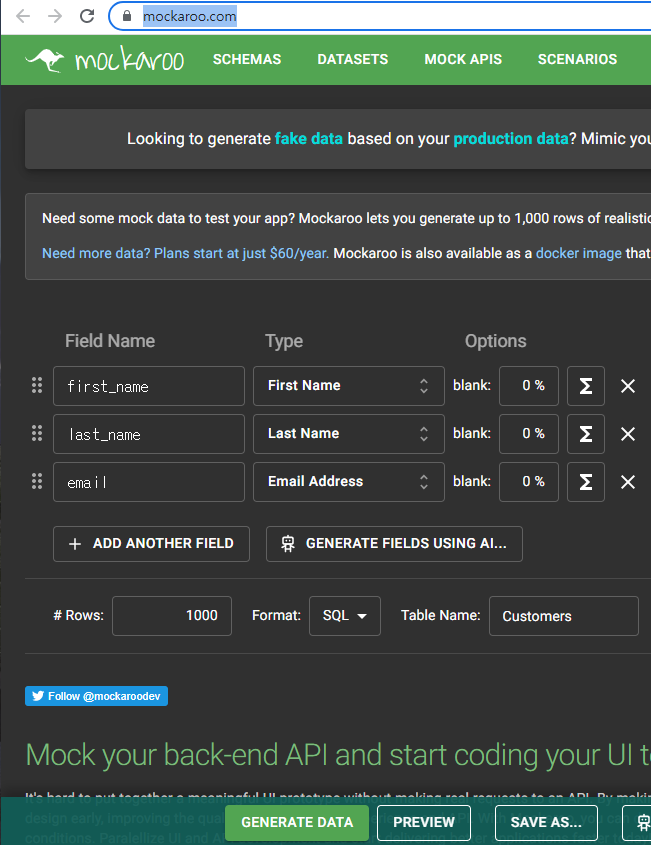Screen dimensions: 651x845
Task: Click Follow @mockaroodev Twitter button
Action: [96, 696]
